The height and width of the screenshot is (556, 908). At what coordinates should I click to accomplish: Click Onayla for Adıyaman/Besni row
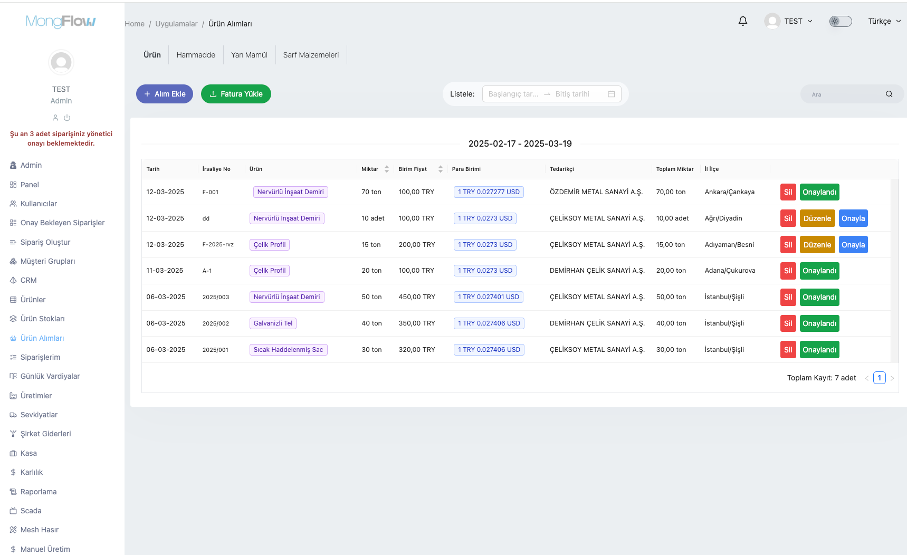point(853,244)
